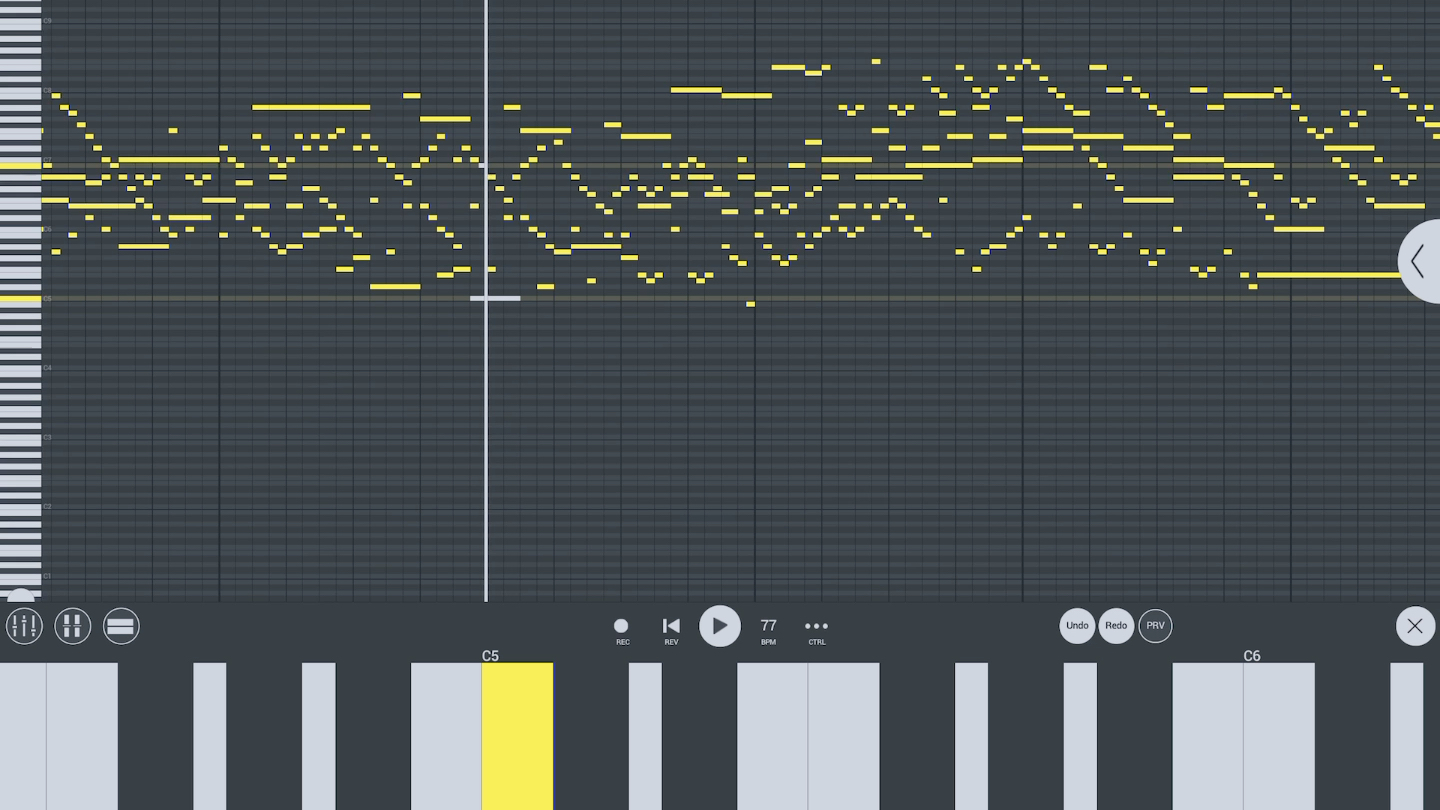Select the highlighted C7 key on the vertical keyboard

click(20, 165)
